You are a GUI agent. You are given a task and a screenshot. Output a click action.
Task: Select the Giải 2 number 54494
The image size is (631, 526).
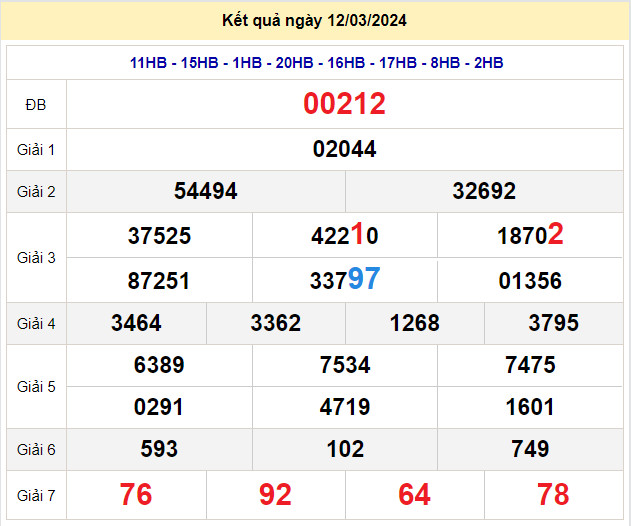[206, 191]
